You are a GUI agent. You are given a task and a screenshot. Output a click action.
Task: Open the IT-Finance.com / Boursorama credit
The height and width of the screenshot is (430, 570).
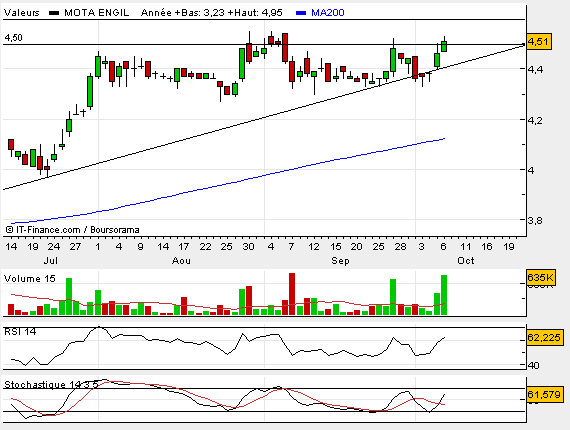tap(73, 230)
